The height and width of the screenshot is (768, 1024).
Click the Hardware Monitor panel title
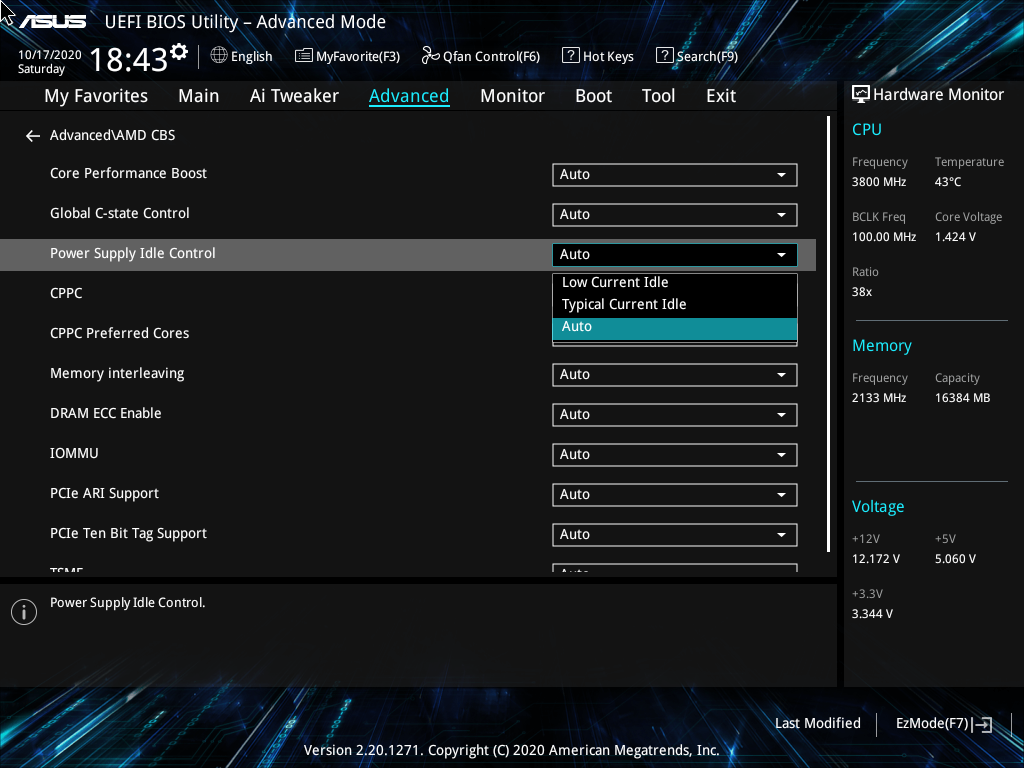click(938, 95)
